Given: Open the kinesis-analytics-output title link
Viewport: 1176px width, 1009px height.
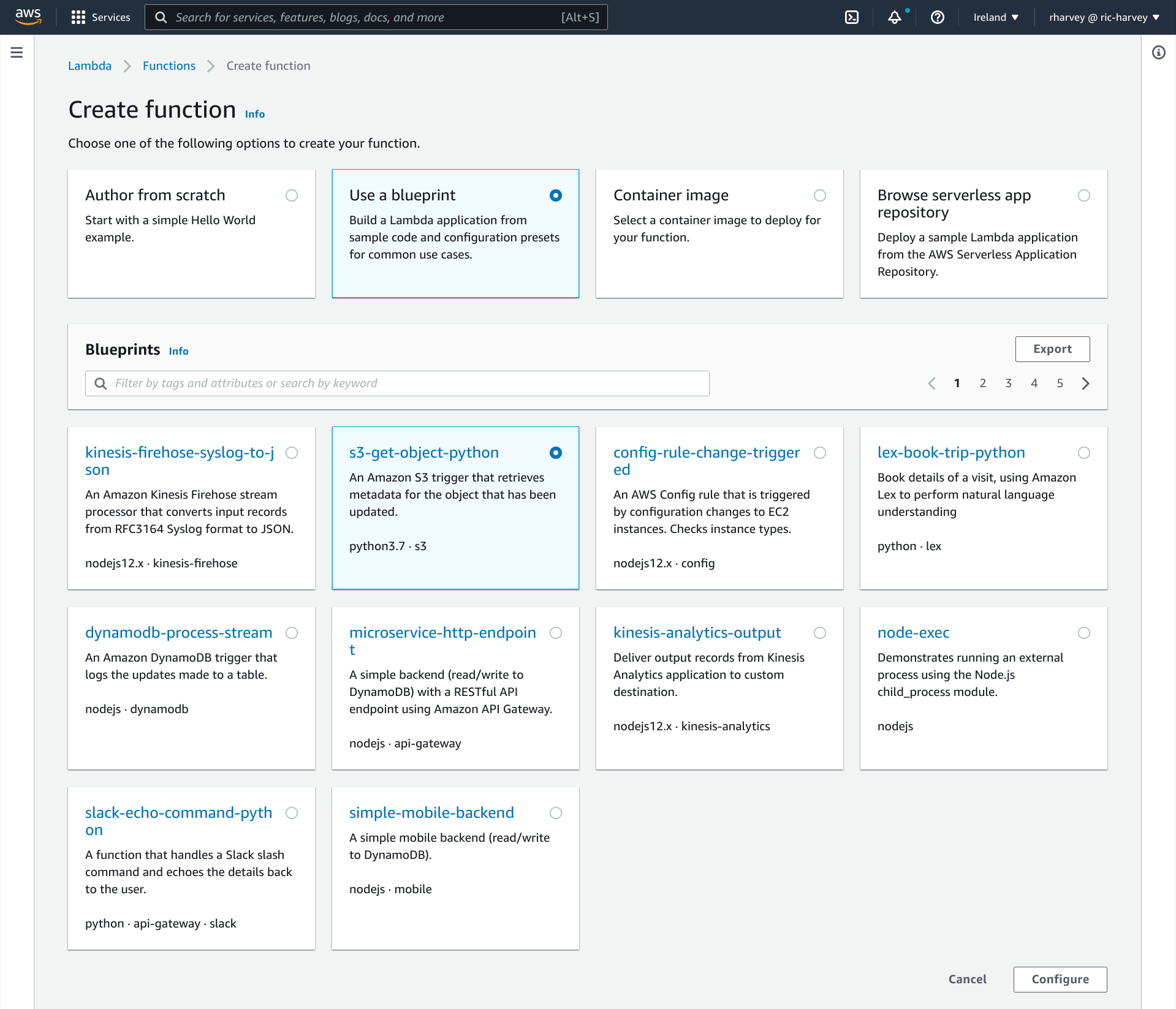Looking at the screenshot, I should [x=697, y=633].
